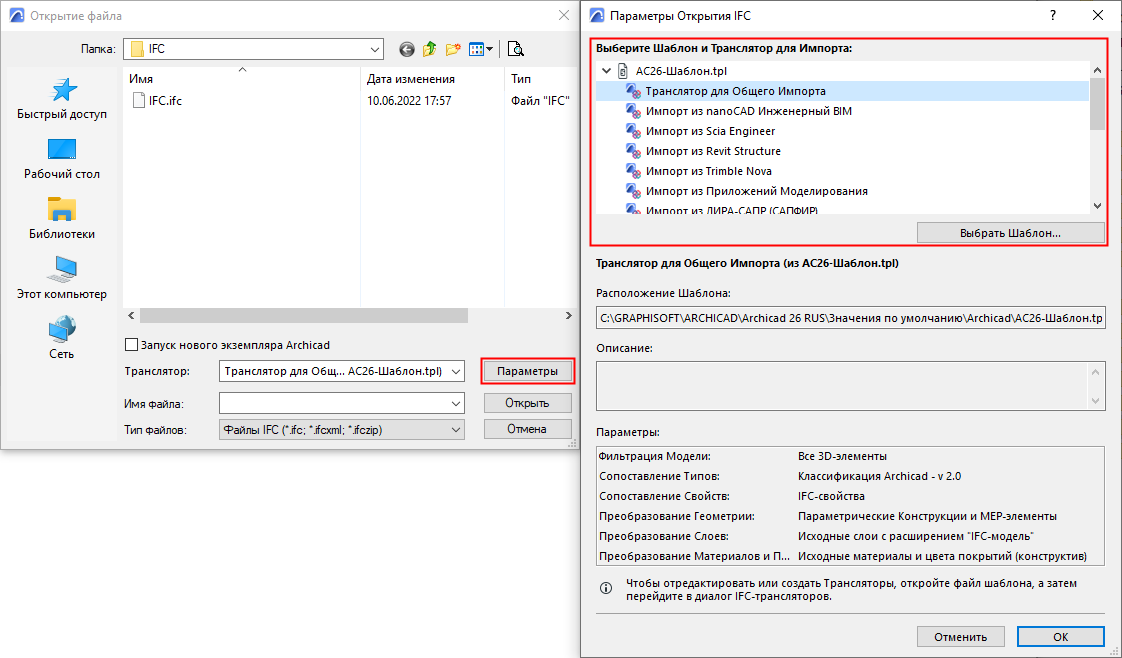Click the Описание text area
The height and width of the screenshot is (658, 1122).
tap(850, 386)
